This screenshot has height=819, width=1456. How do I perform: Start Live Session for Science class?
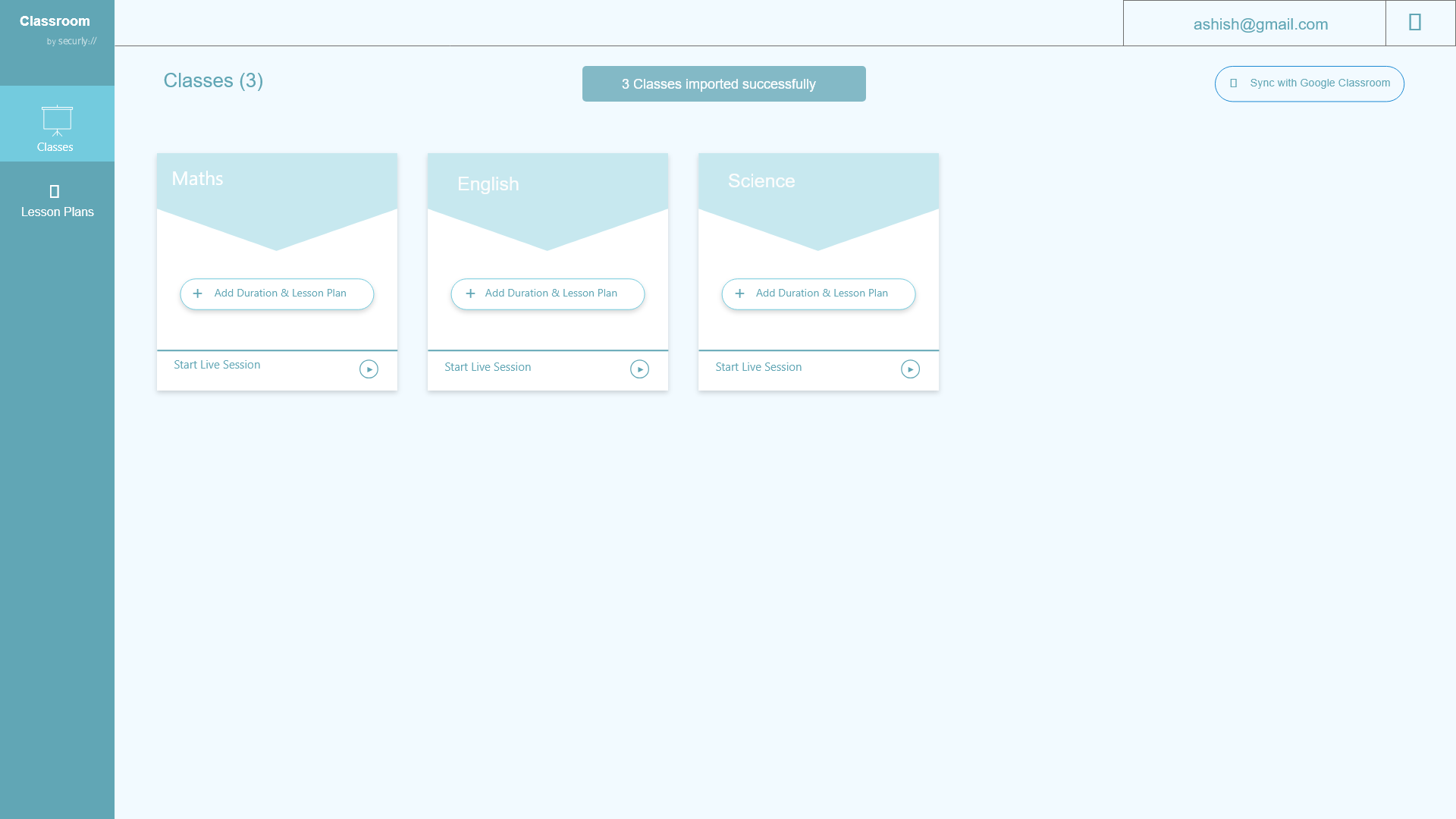tap(758, 366)
